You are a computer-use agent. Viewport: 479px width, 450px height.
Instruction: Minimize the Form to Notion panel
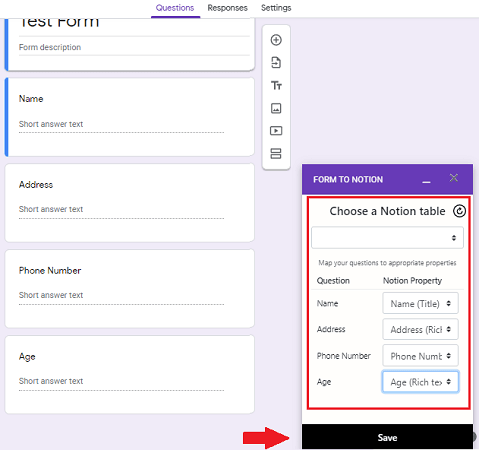click(x=426, y=182)
